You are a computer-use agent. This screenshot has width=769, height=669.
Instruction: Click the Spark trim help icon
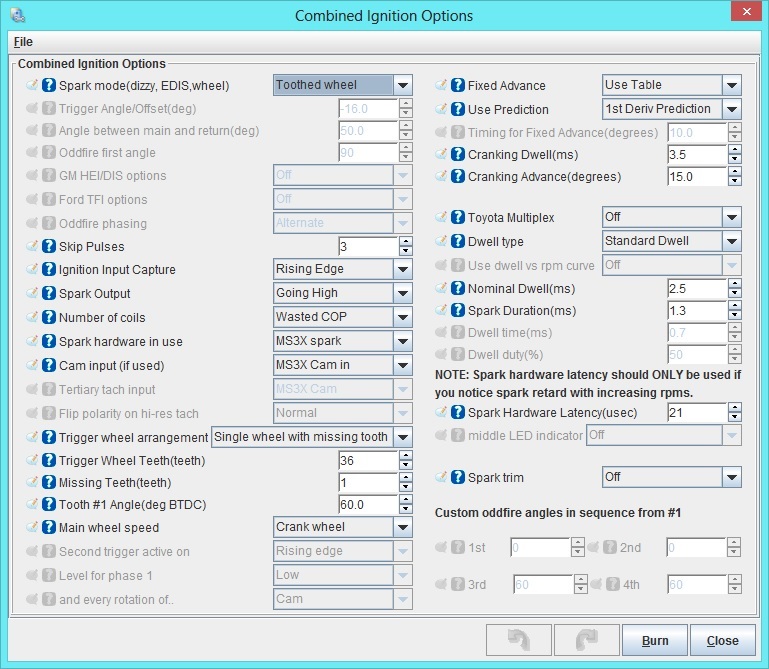(458, 477)
